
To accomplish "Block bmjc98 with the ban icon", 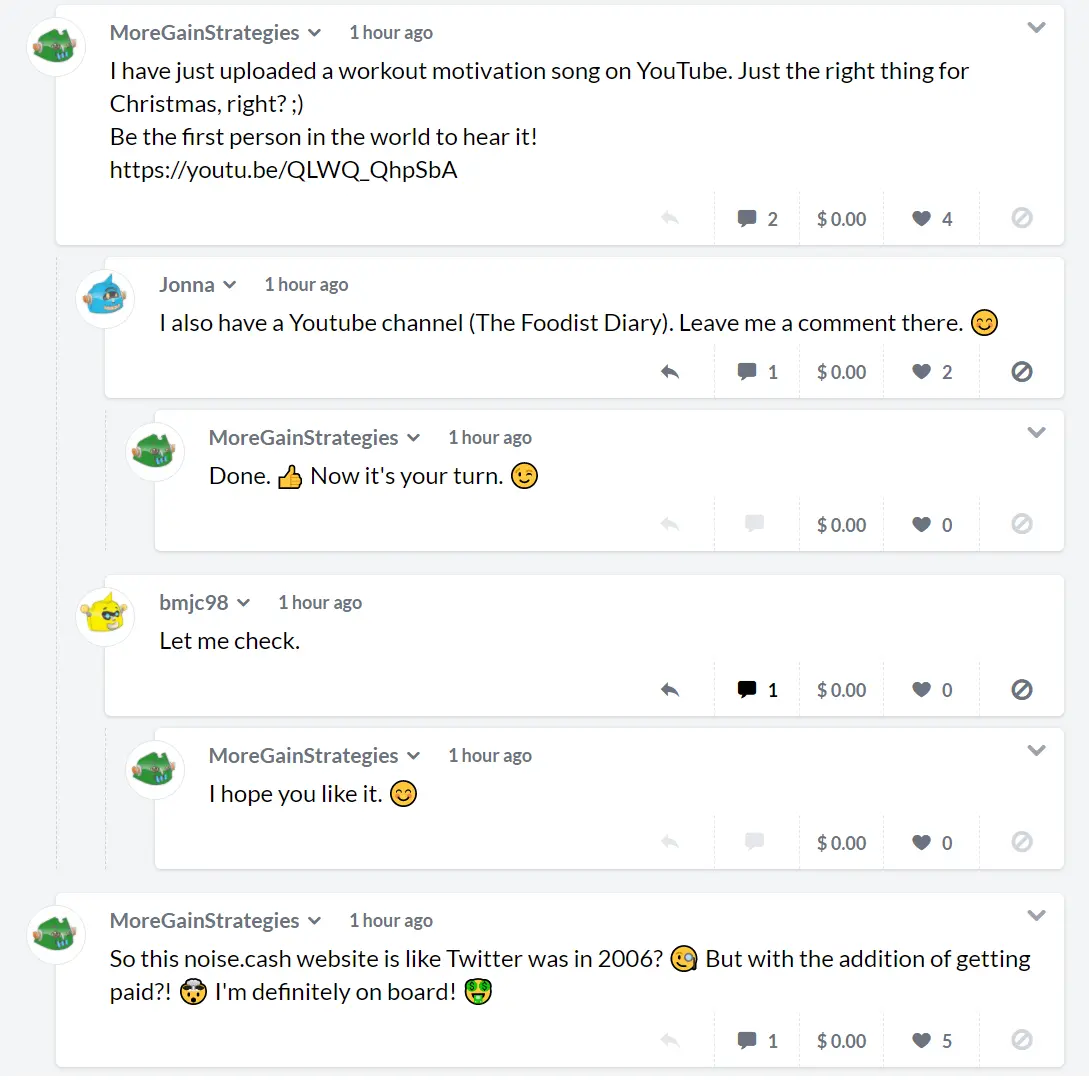I will pos(1022,690).
